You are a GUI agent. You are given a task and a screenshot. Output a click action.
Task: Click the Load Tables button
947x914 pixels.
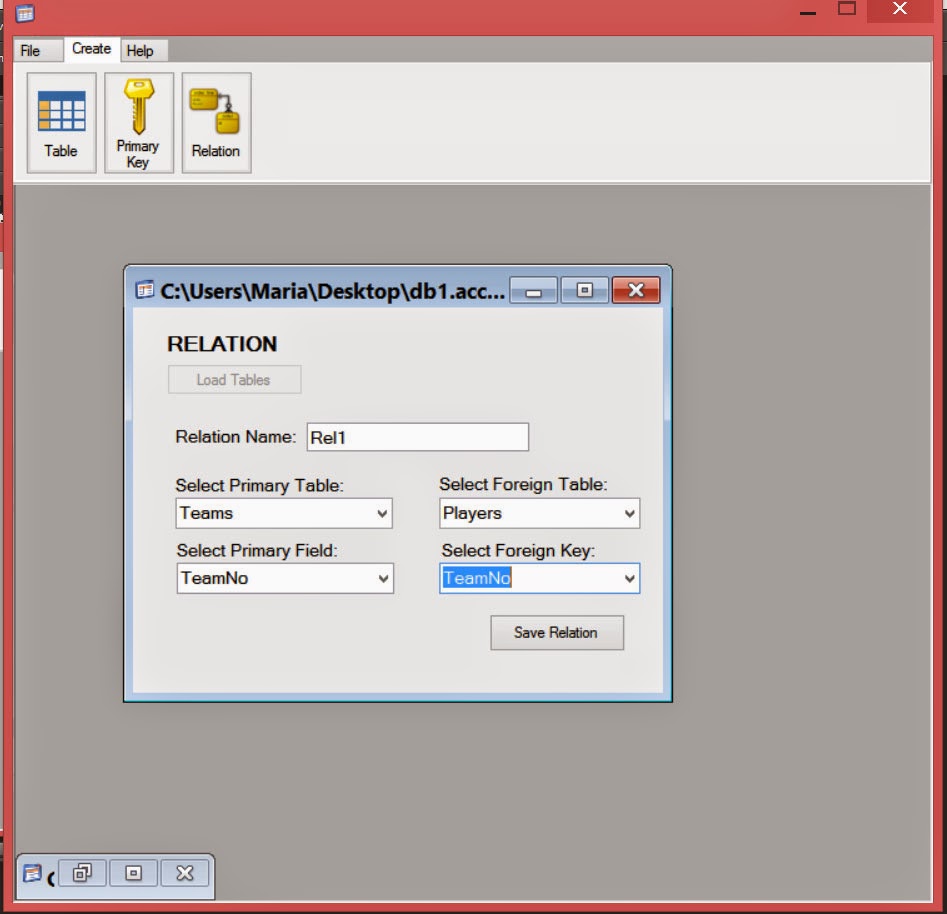[234, 379]
